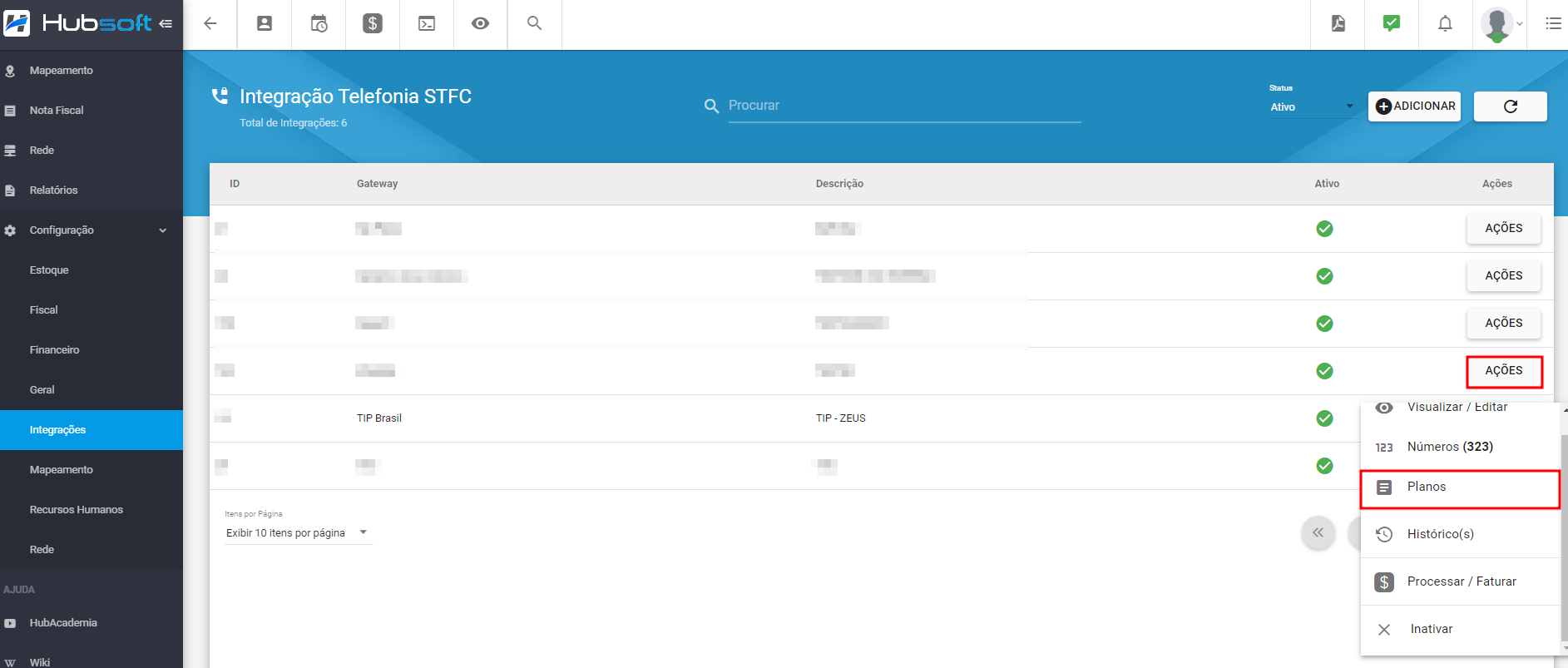Screen dimensions: 1568x668
Task: Click the Hubsoft logo
Action: (x=79, y=23)
